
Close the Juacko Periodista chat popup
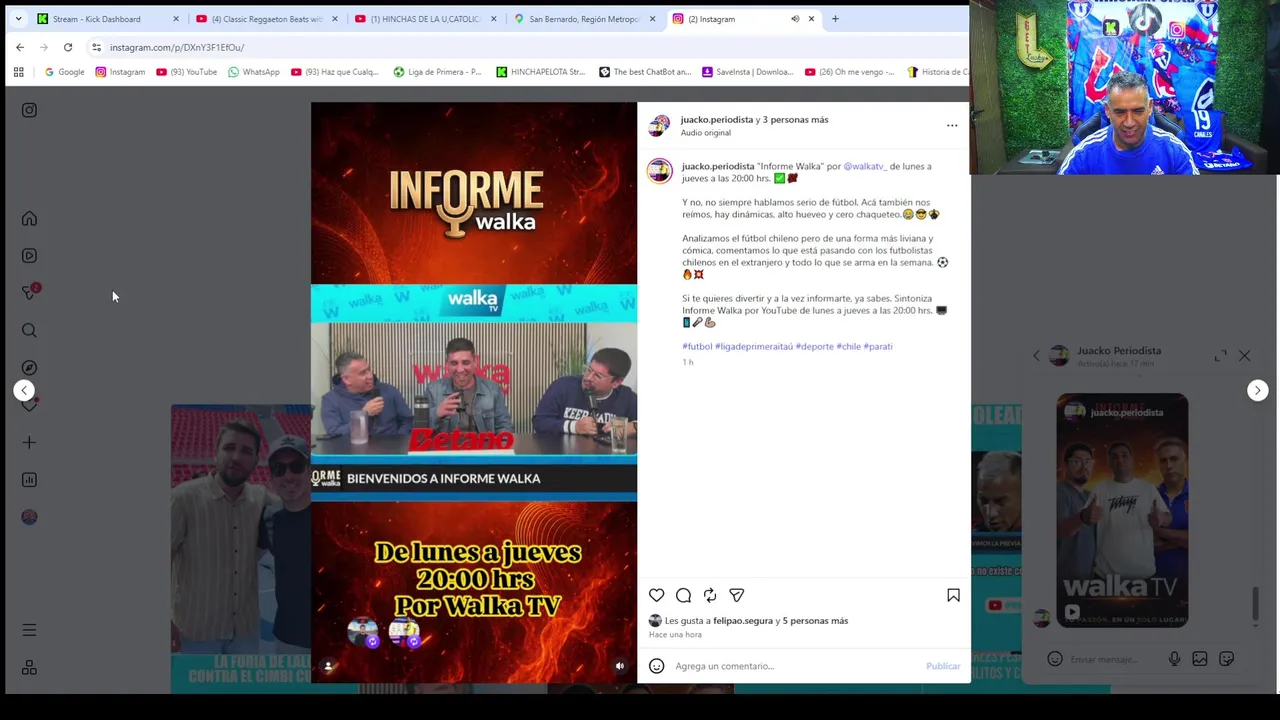[x=1244, y=356]
